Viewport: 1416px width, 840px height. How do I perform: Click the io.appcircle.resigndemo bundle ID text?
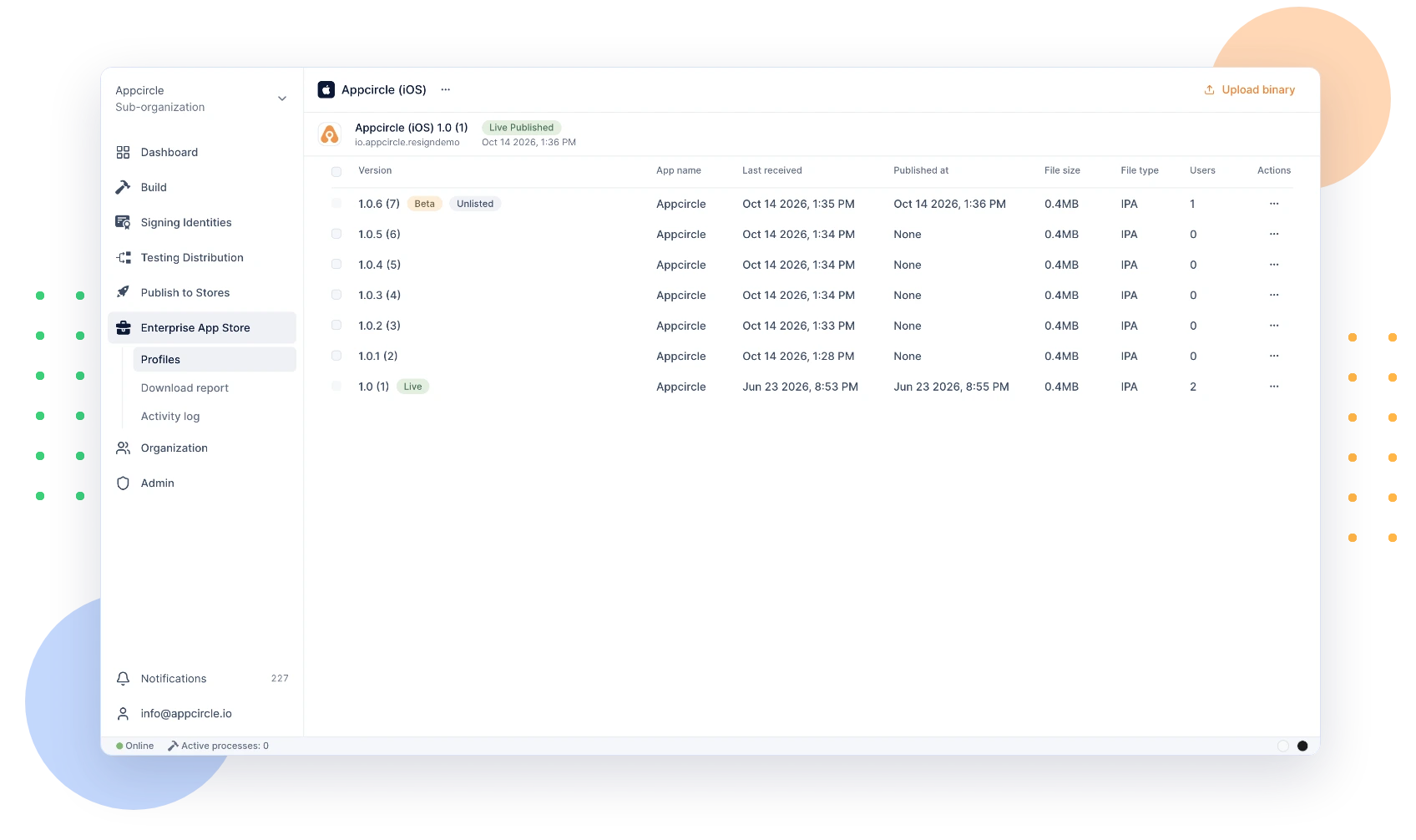(407, 143)
